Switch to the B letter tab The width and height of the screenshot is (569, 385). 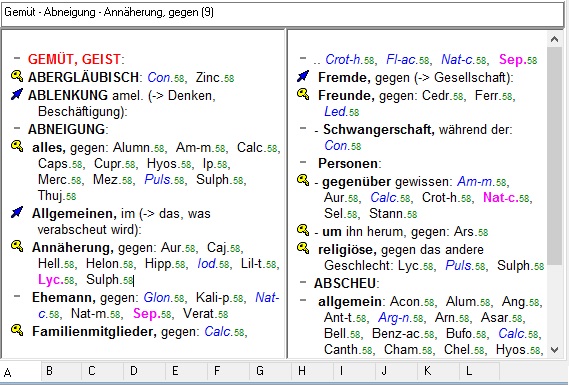coord(62,371)
